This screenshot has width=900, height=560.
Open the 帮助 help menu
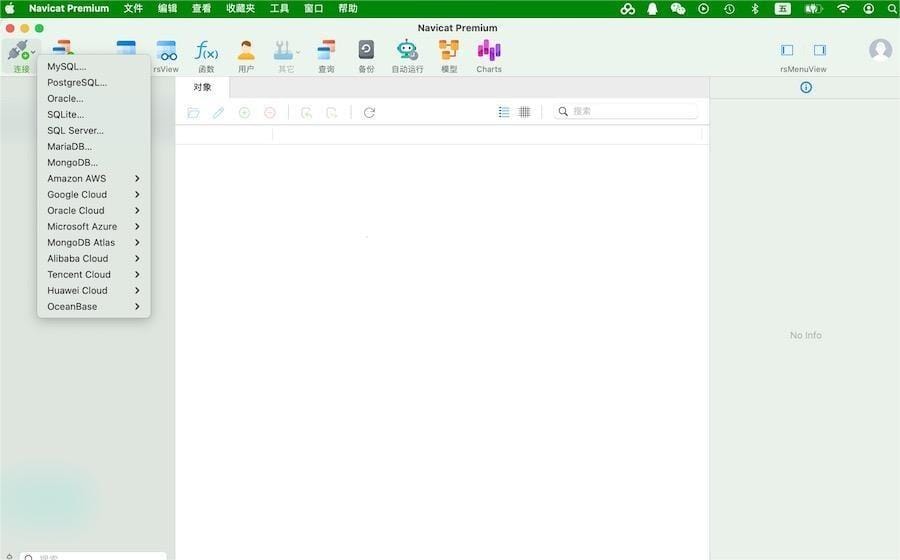point(348,9)
